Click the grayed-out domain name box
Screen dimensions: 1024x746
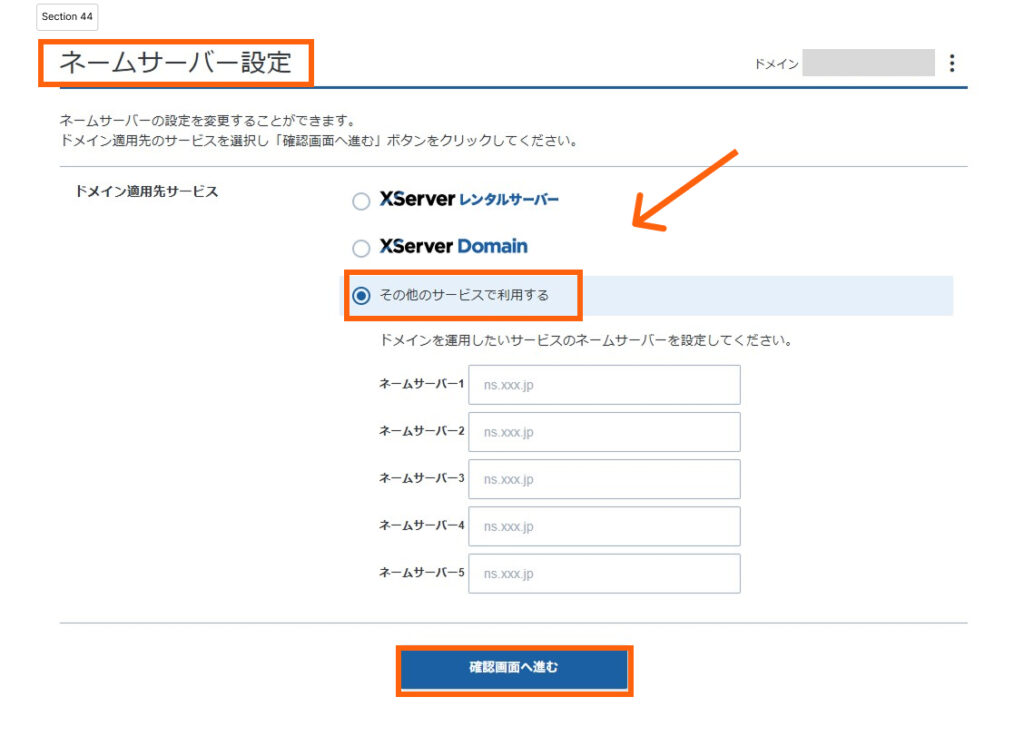click(x=868, y=63)
